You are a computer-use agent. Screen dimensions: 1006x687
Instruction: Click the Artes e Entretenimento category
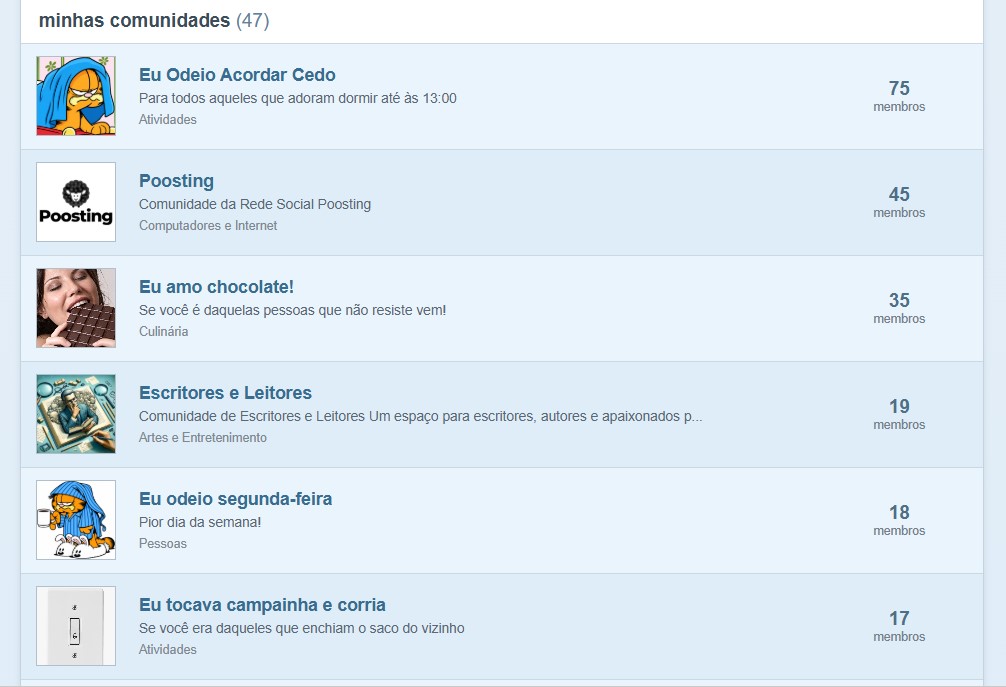[203, 437]
